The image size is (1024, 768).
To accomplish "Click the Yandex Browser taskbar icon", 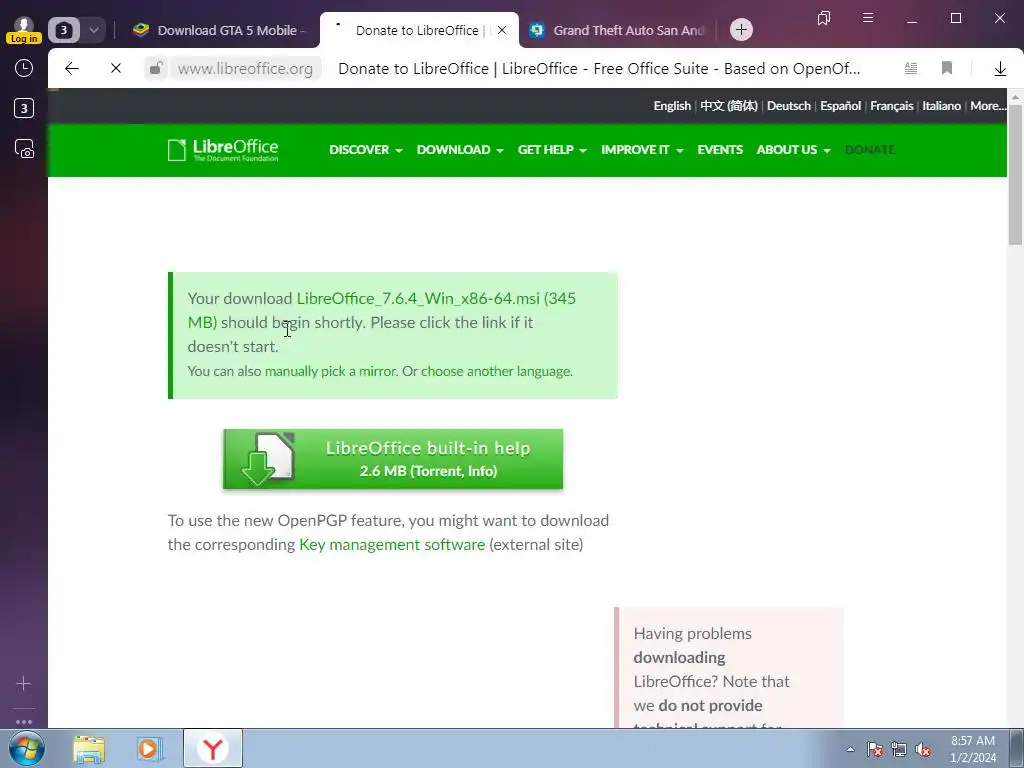I will (213, 748).
